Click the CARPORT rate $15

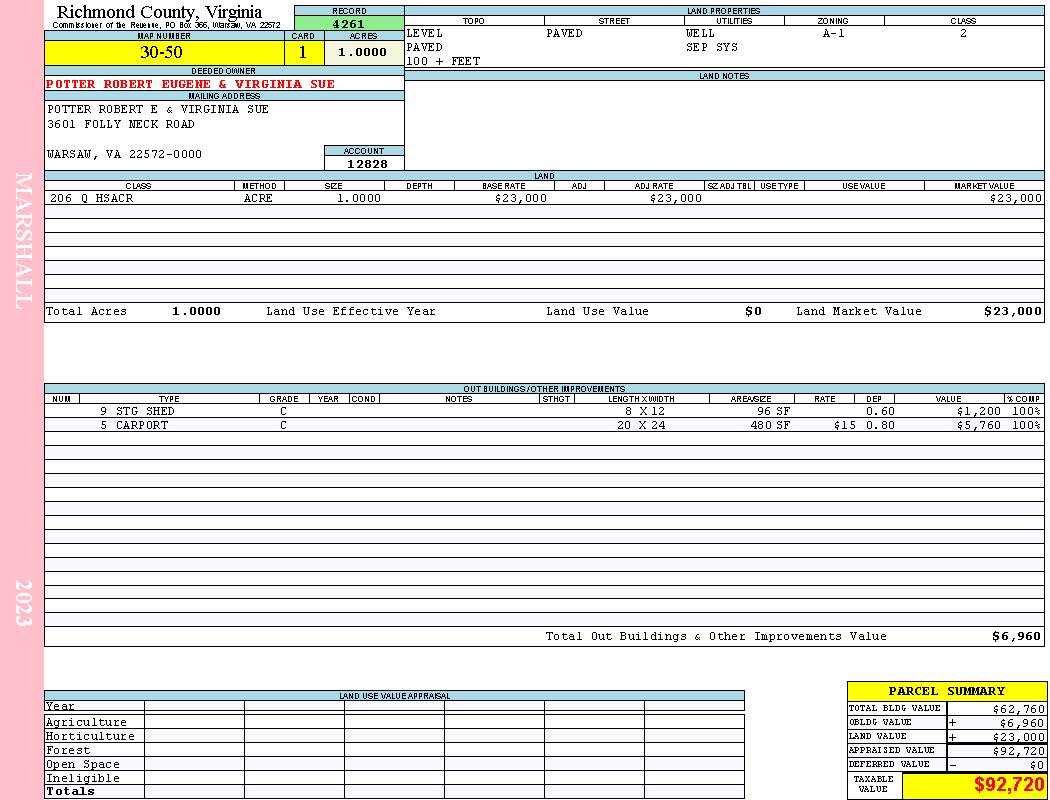tap(844, 425)
